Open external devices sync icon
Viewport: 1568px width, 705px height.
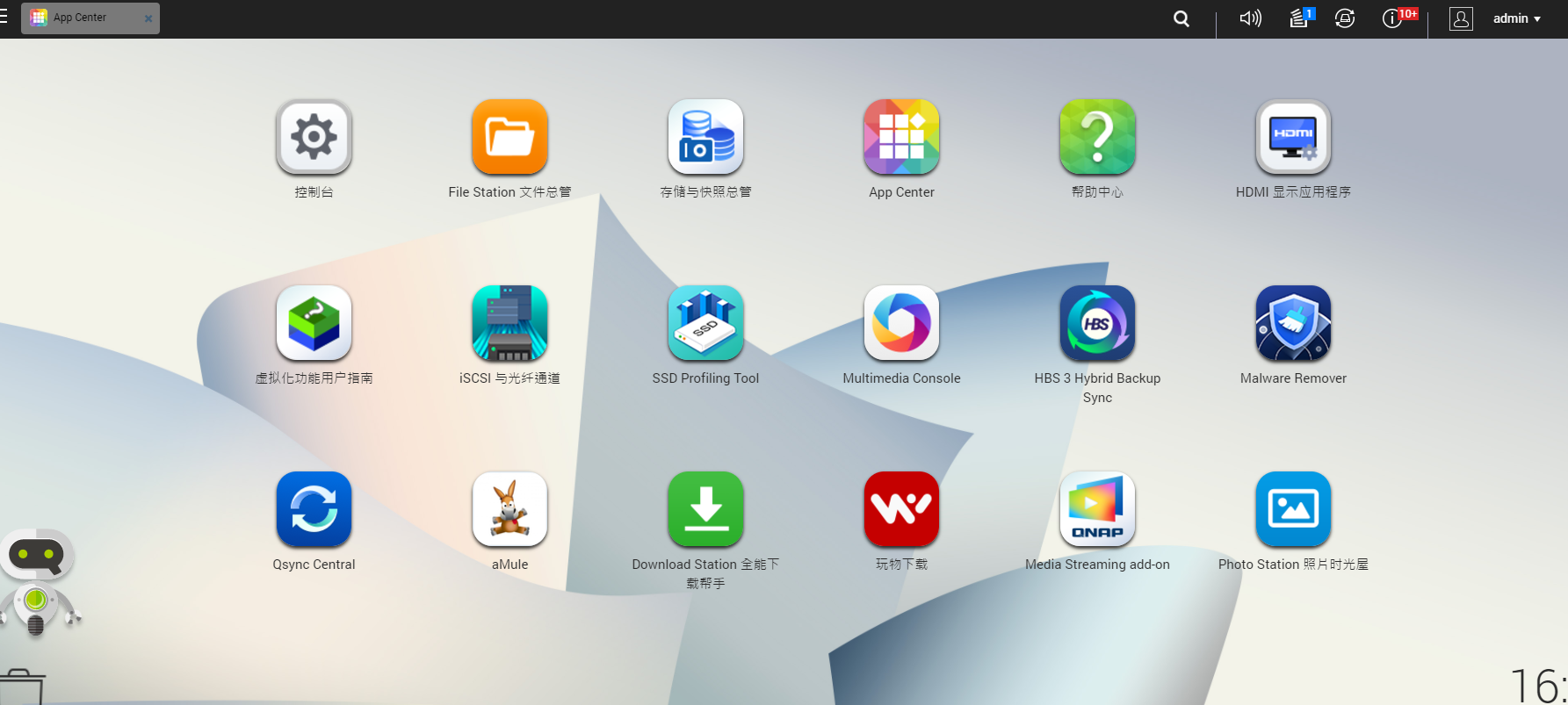(x=1345, y=18)
